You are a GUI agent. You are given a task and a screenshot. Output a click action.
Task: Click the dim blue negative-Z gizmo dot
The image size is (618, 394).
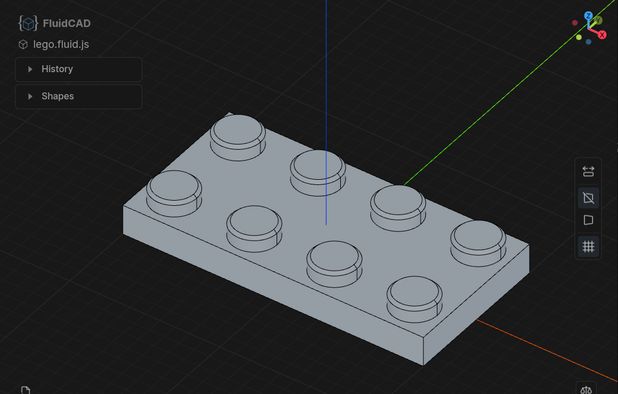pyautogui.click(x=588, y=42)
